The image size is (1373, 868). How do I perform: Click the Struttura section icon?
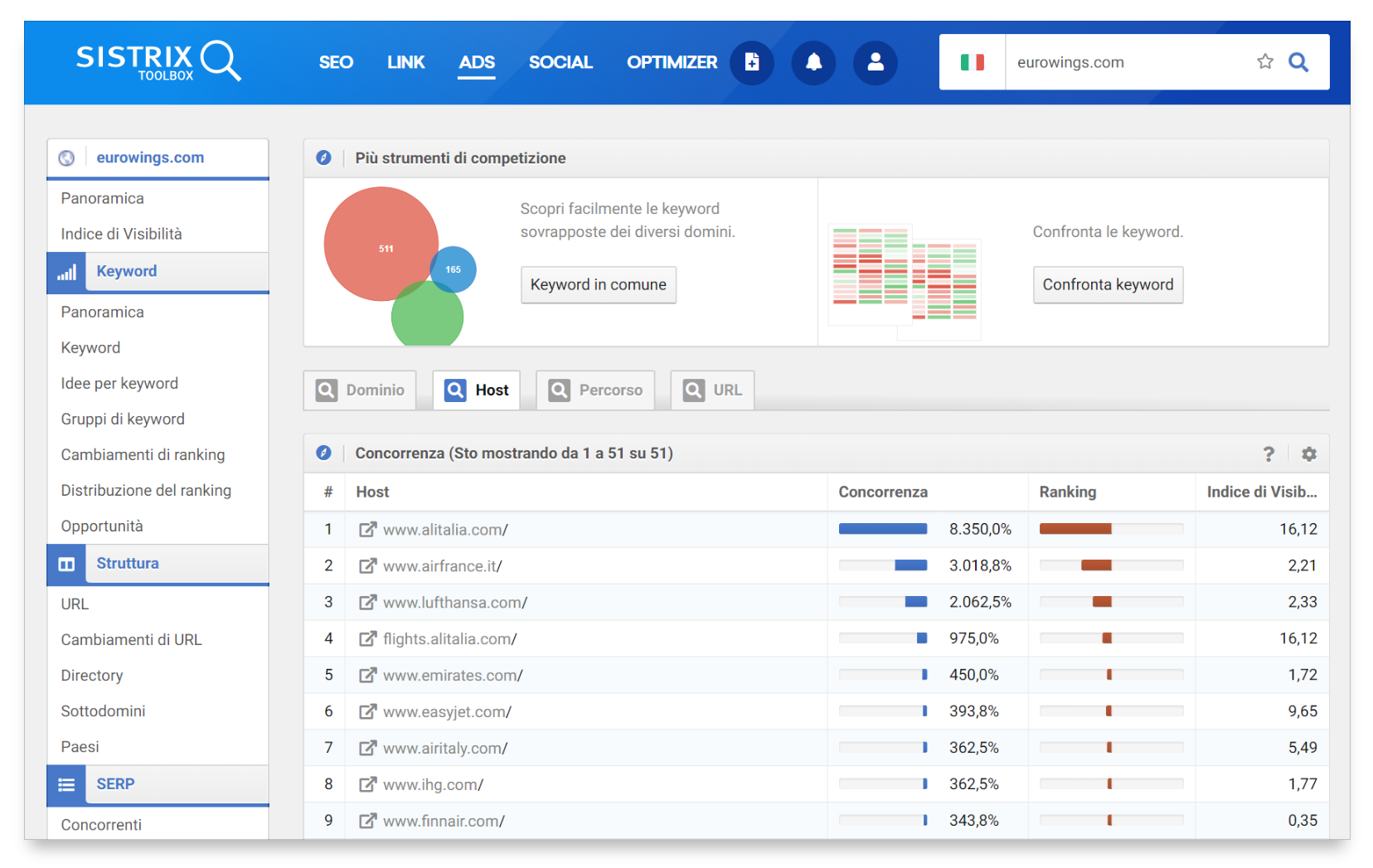[66, 564]
